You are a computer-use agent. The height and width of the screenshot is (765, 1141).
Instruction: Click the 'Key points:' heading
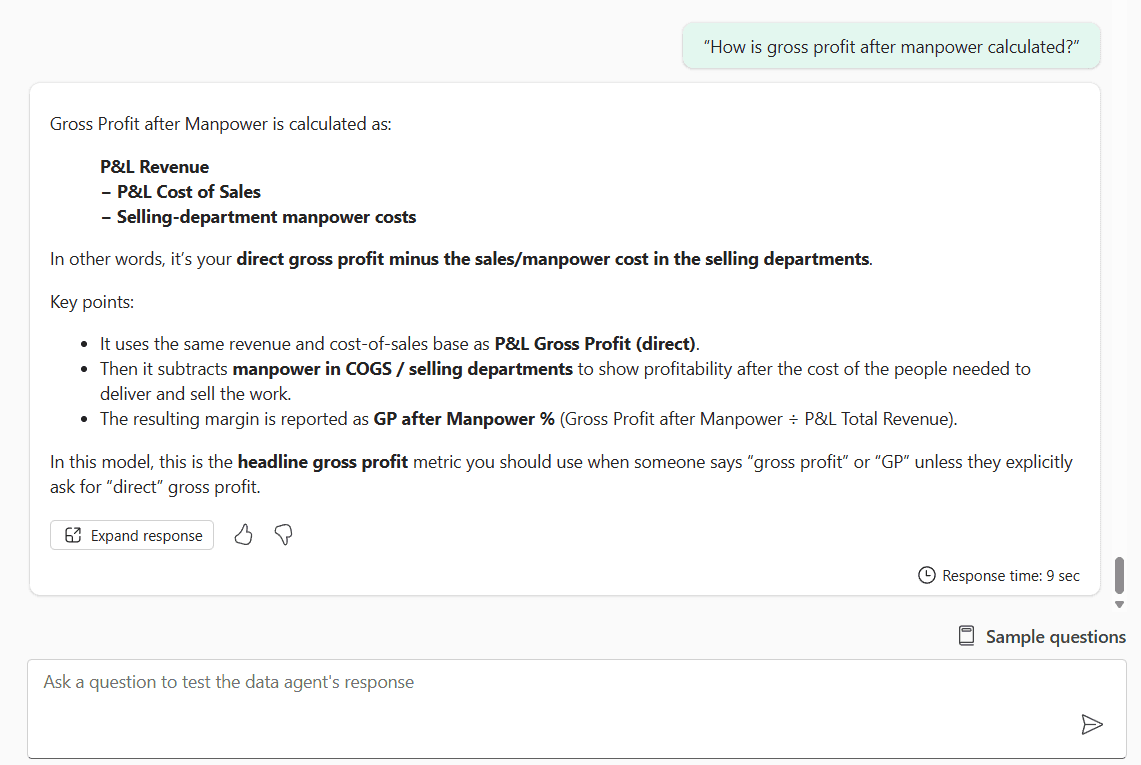92,302
